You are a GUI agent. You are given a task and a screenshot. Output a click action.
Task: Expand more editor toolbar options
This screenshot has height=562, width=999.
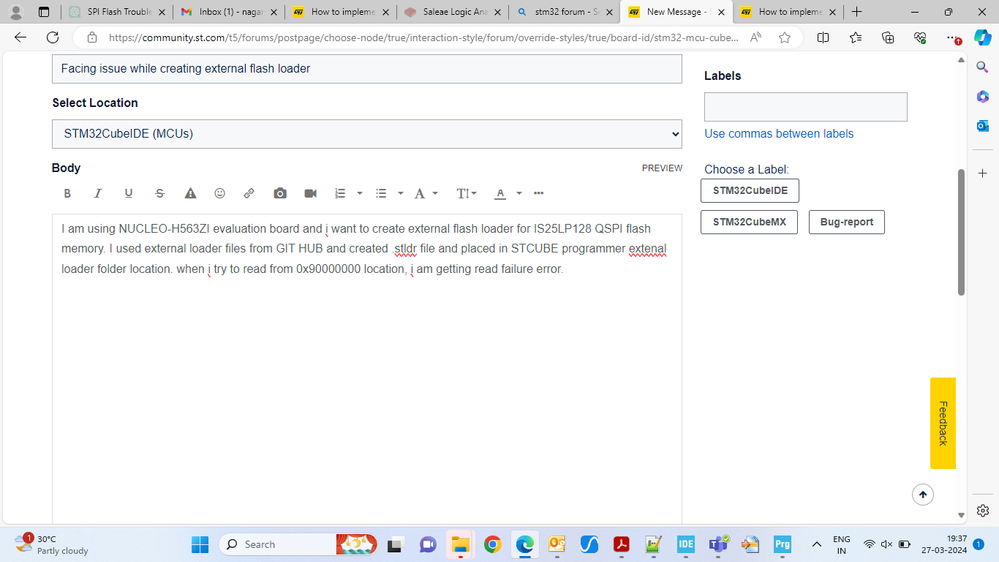(538, 193)
